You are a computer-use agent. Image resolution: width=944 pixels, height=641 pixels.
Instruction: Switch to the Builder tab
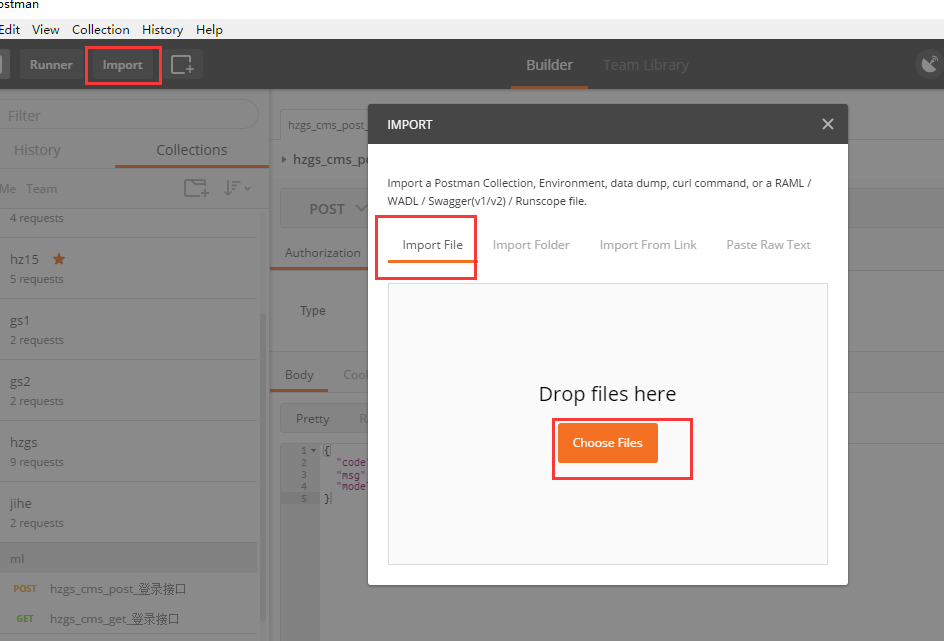[550, 65]
